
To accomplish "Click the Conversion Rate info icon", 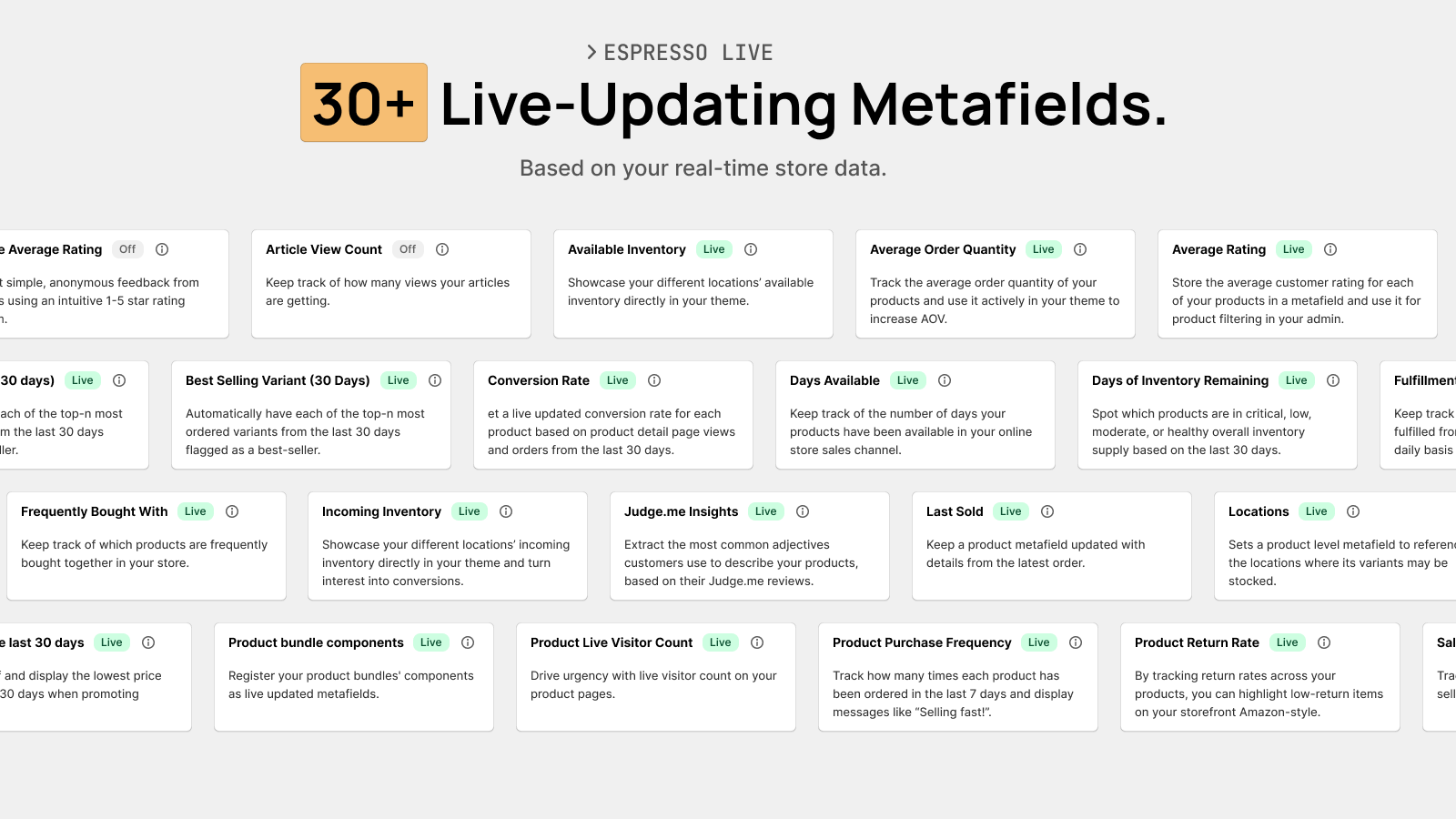I will tap(654, 380).
